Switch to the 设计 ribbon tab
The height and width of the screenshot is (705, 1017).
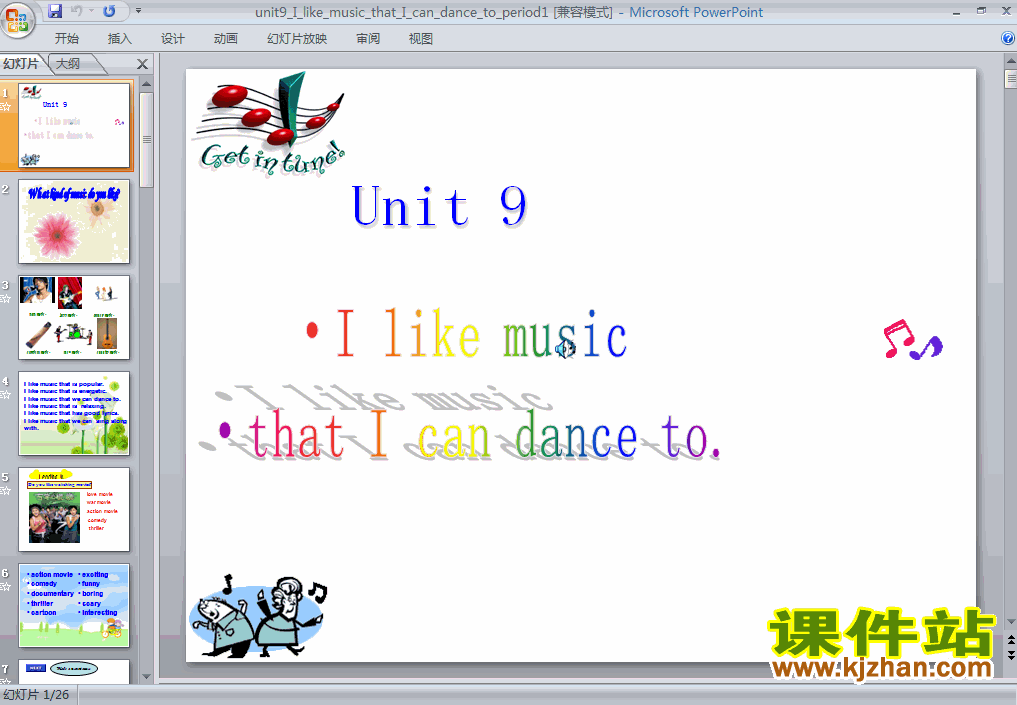click(173, 39)
